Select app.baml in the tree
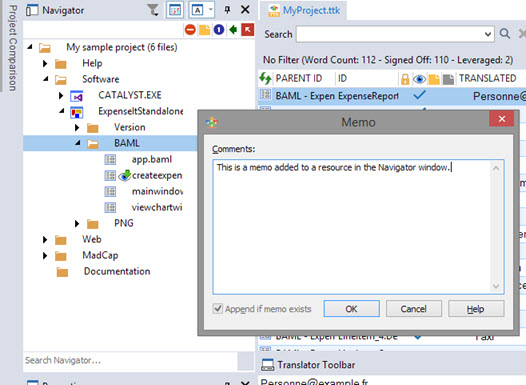Viewport: 526px width, 385px height. [x=152, y=159]
